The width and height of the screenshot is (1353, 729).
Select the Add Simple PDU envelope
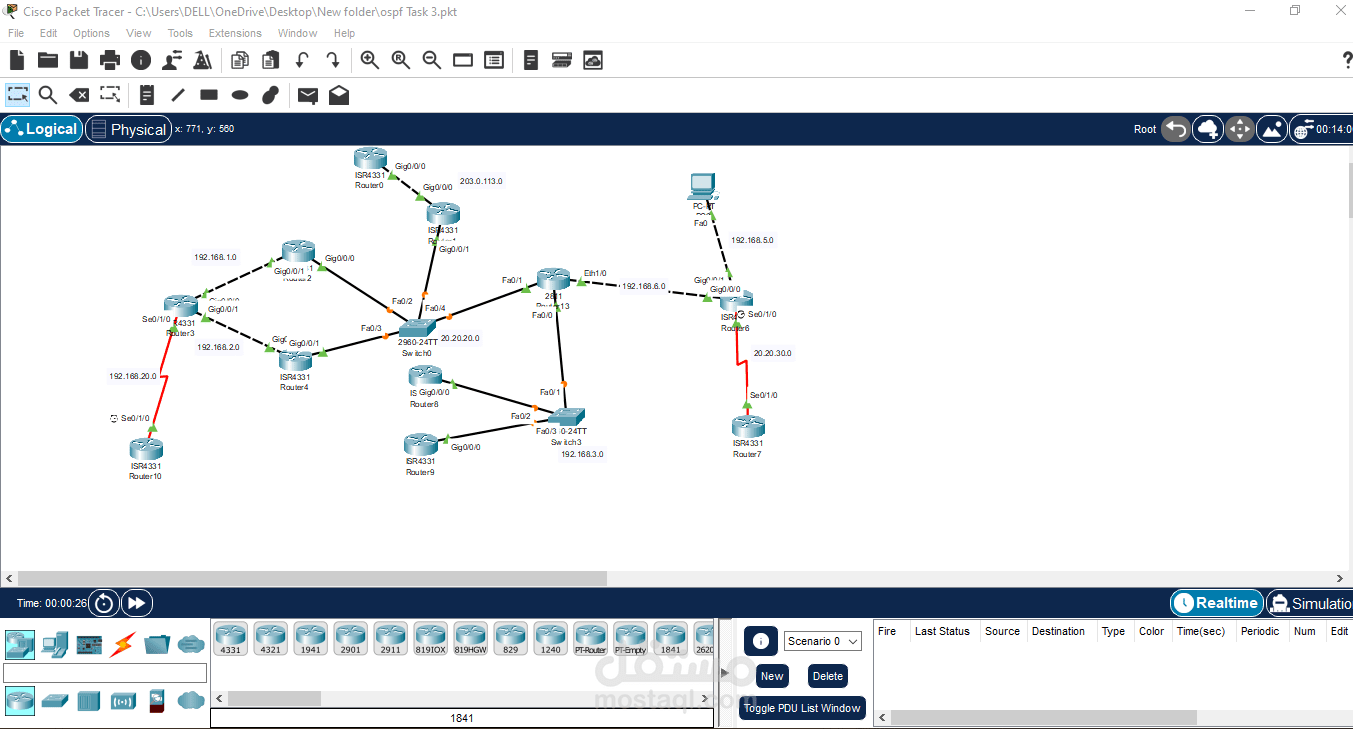pos(308,95)
